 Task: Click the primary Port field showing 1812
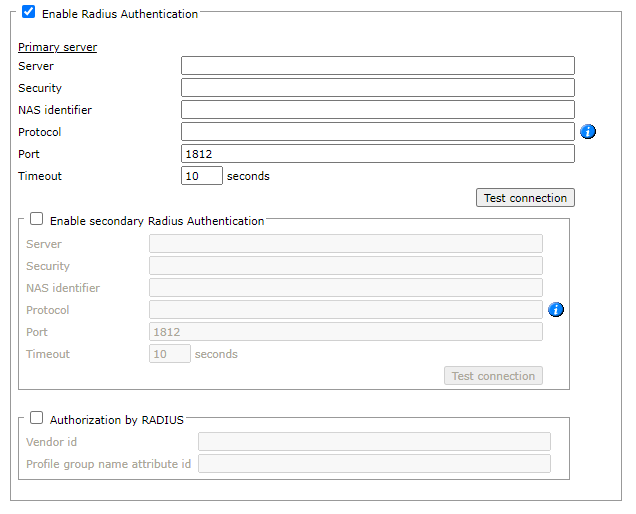(x=377, y=154)
